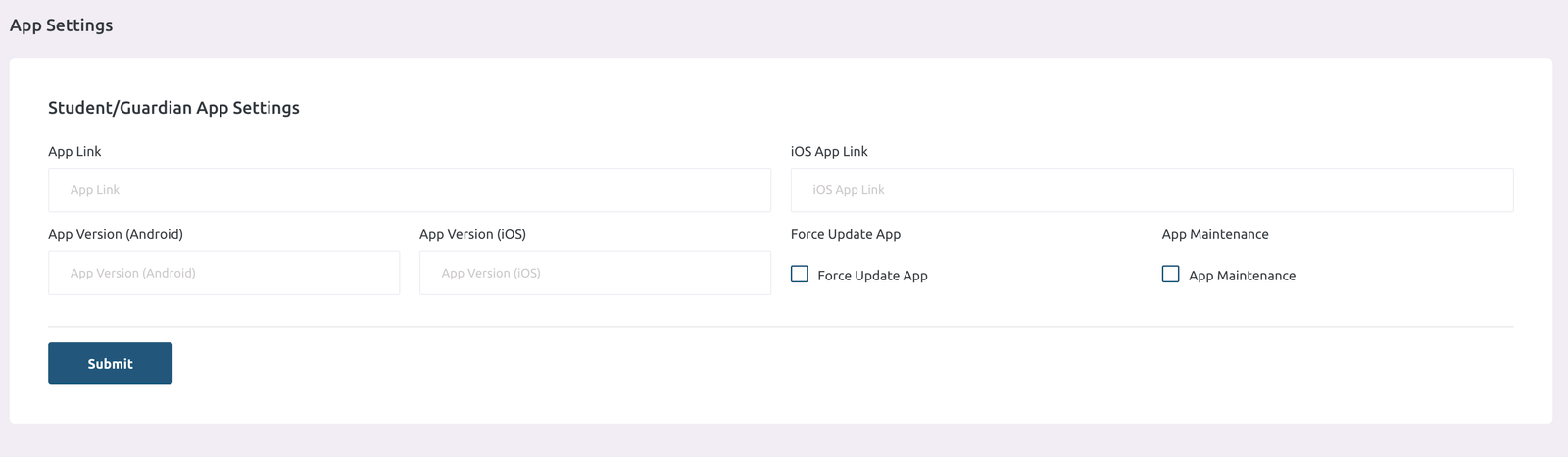The height and width of the screenshot is (457, 1568).
Task: Tick the App Maintenance checkbox
Action: (1171, 275)
